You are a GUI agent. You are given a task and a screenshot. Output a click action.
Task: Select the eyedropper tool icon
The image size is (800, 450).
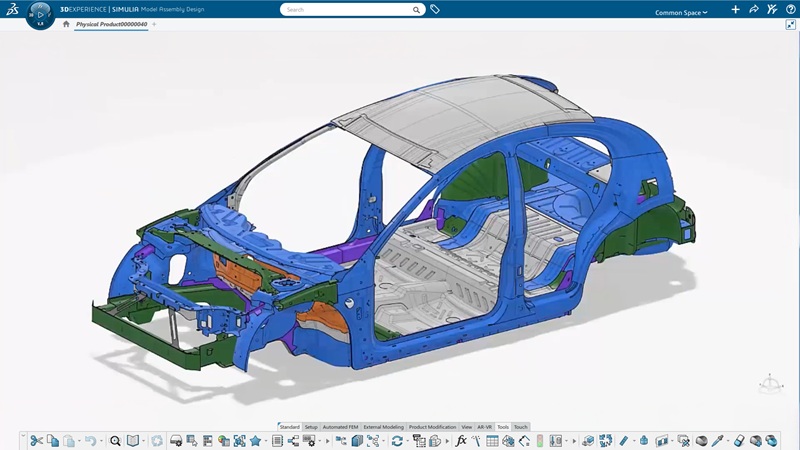click(x=717, y=441)
